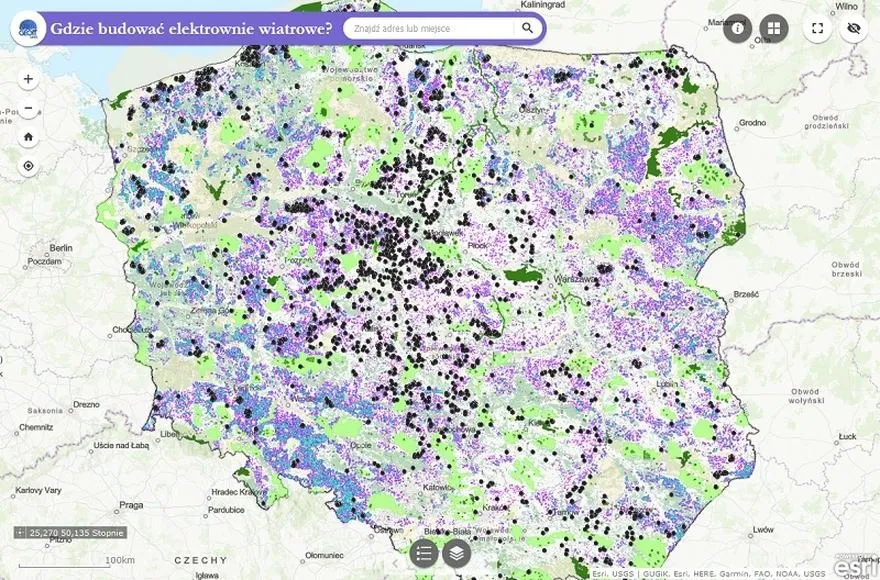Image resolution: width=880 pixels, height=580 pixels.
Task: Click the Esri logo in corner
Action: 857,565
